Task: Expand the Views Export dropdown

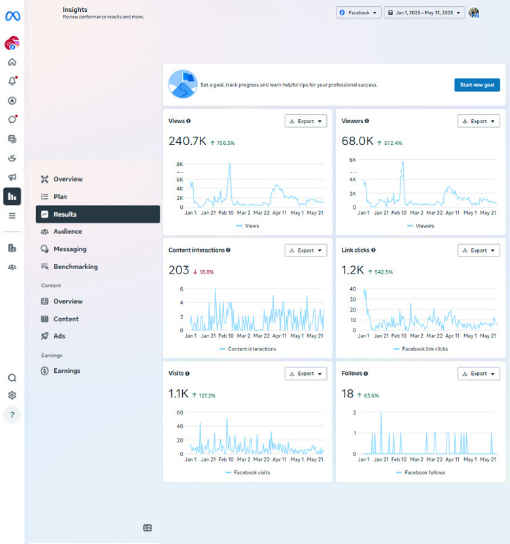Action: (306, 121)
